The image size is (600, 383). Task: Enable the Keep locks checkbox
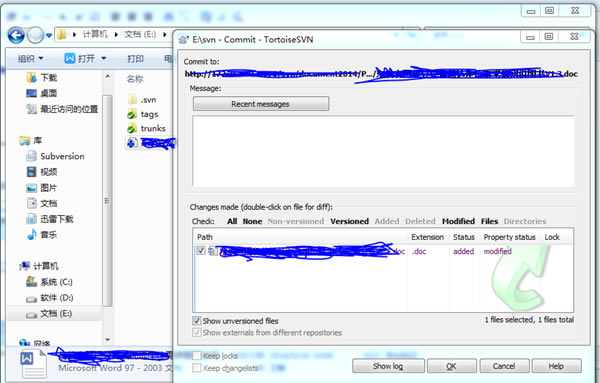(x=197, y=356)
